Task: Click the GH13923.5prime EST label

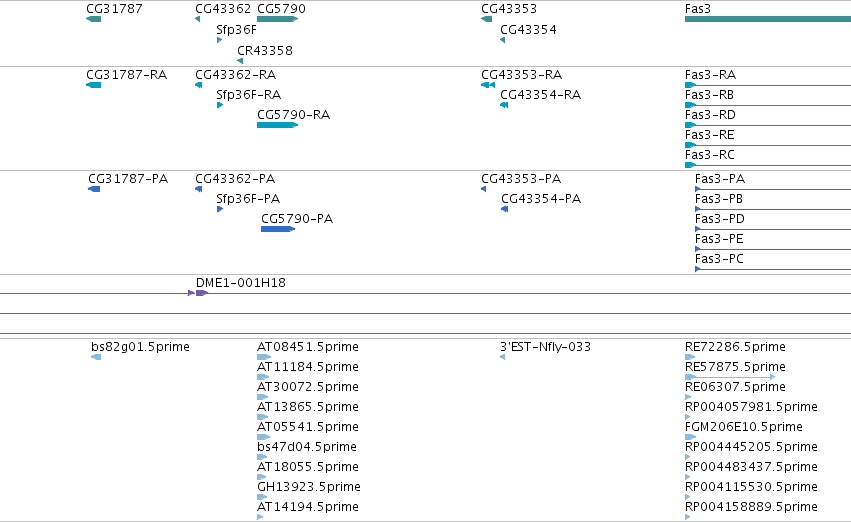Action: tap(309, 487)
